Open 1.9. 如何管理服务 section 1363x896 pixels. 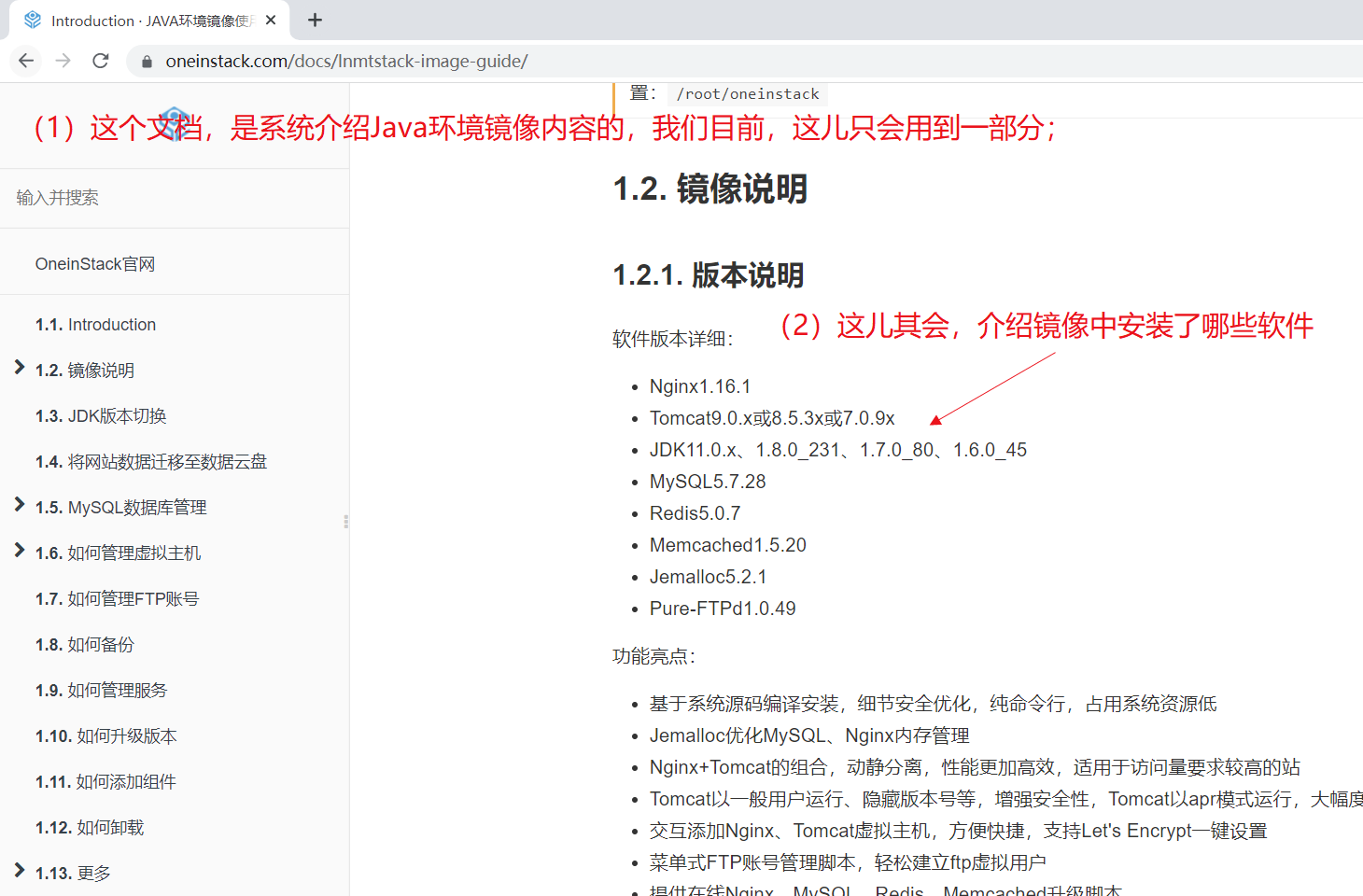click(x=102, y=691)
